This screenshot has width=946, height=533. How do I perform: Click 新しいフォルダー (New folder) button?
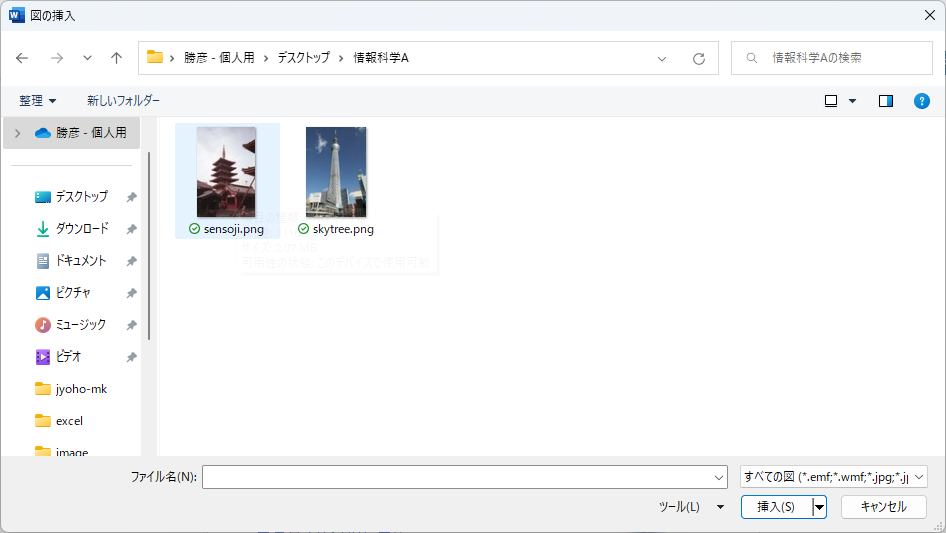click(123, 101)
